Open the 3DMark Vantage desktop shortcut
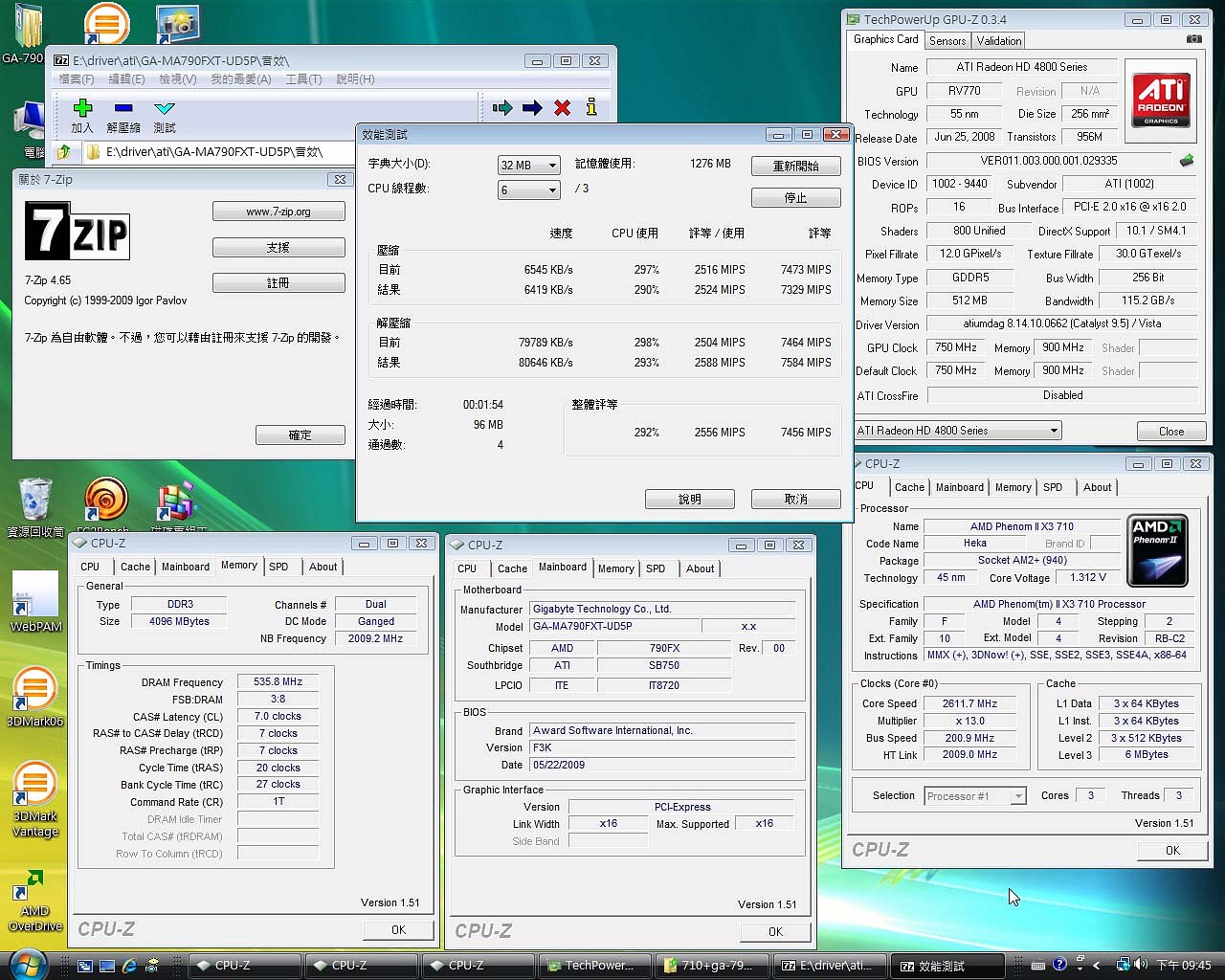This screenshot has width=1225, height=980. [34, 799]
